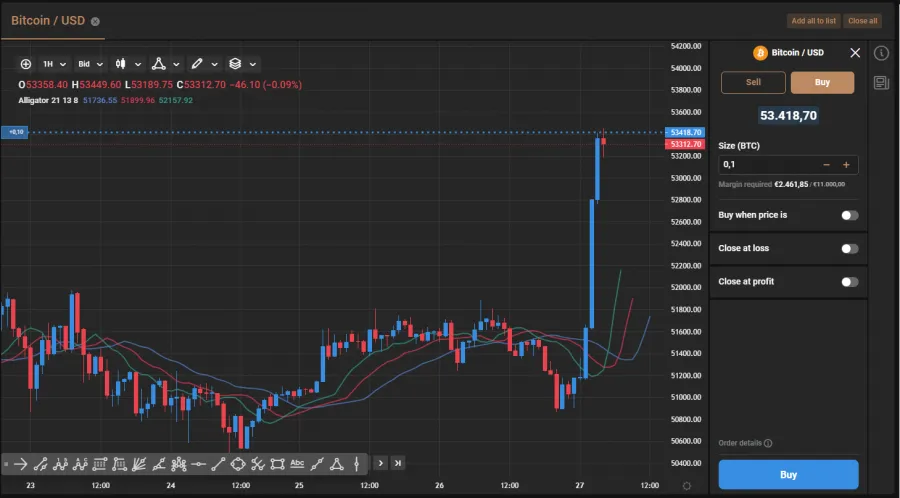Open the 1H timeframe dropdown
This screenshot has width=900, height=498.
(x=55, y=64)
